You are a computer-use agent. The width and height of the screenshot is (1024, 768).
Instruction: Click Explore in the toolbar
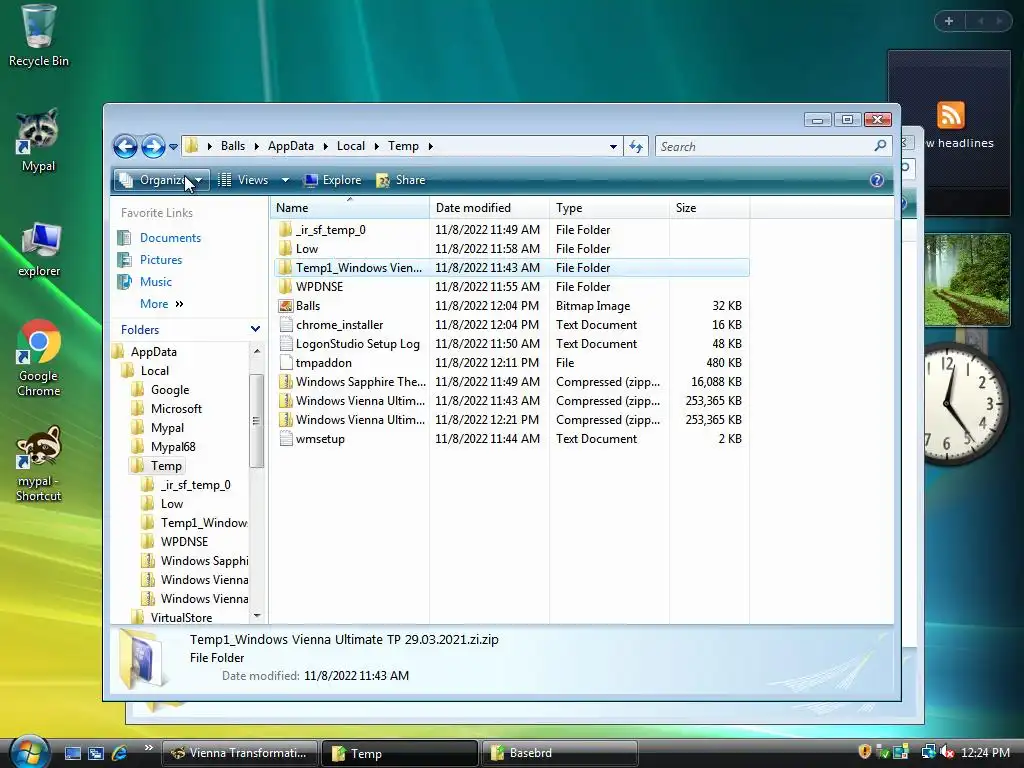point(332,180)
